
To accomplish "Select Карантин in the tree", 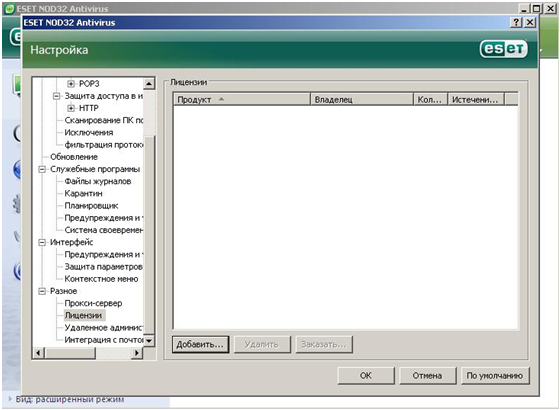I will click(x=83, y=194).
